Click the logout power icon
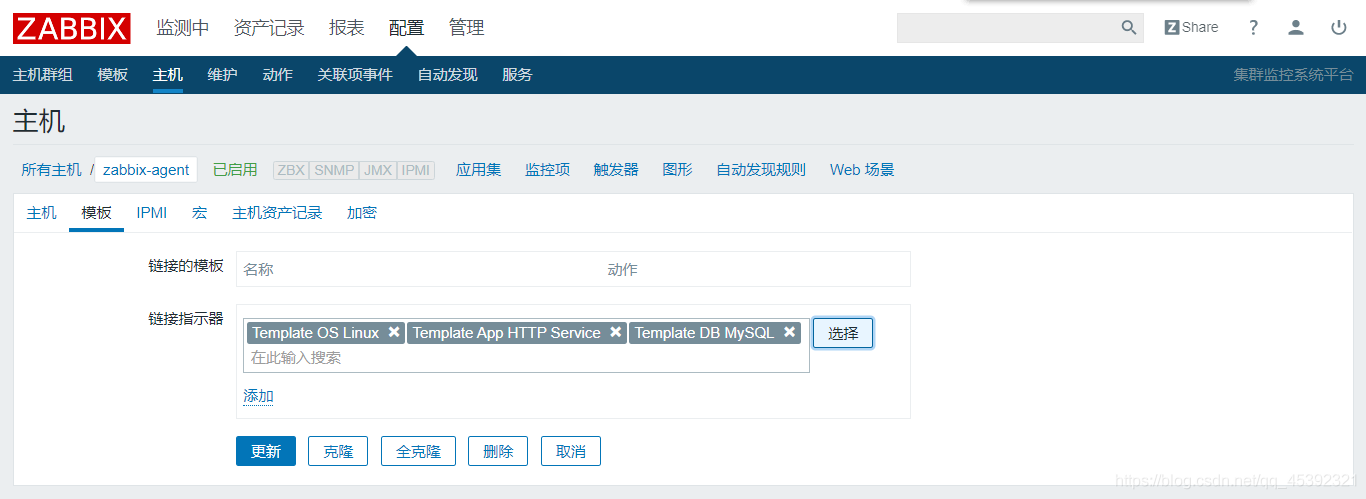This screenshot has width=1366, height=499. 1339,28
